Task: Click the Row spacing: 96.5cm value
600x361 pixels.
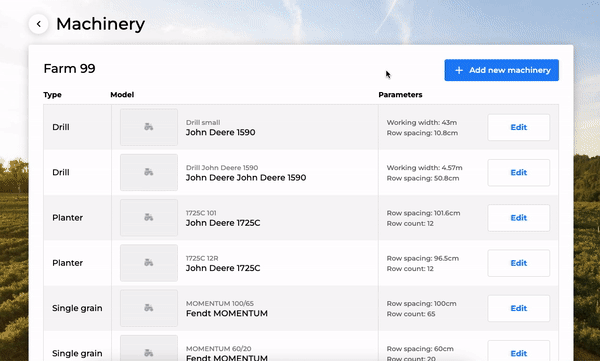Action: [422, 258]
